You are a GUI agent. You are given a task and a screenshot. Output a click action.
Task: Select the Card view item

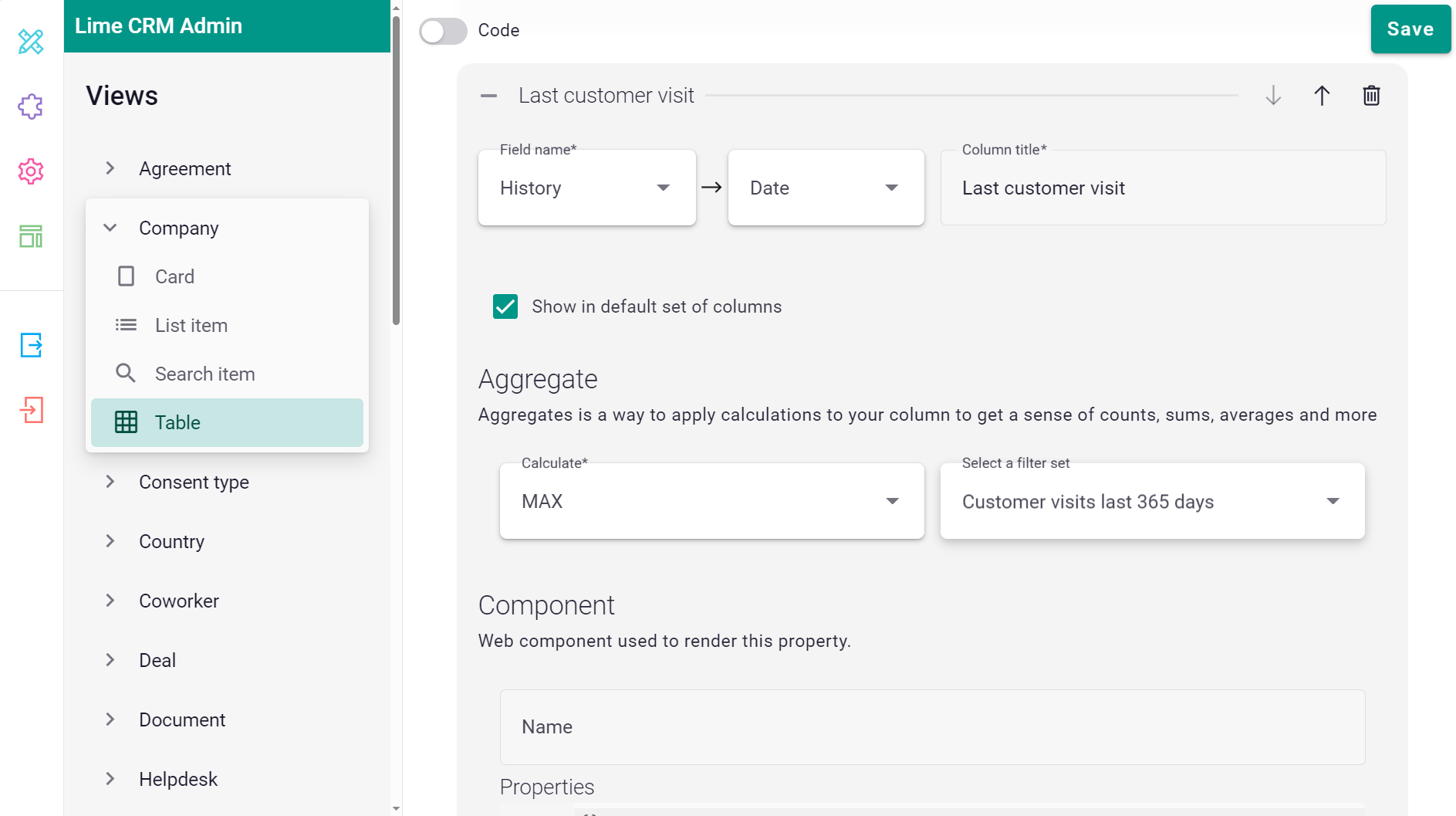click(227, 276)
